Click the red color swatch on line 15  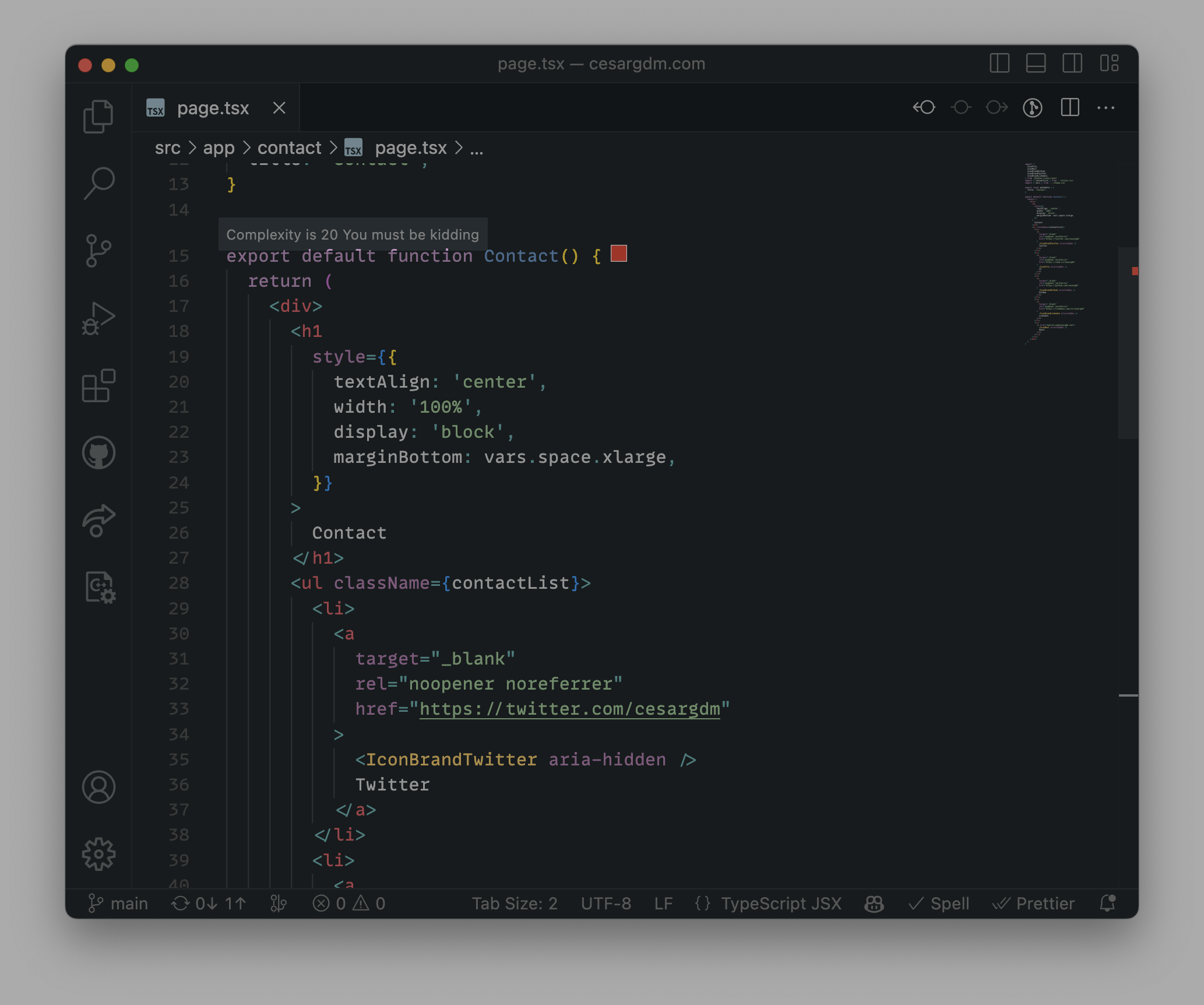coord(618,254)
